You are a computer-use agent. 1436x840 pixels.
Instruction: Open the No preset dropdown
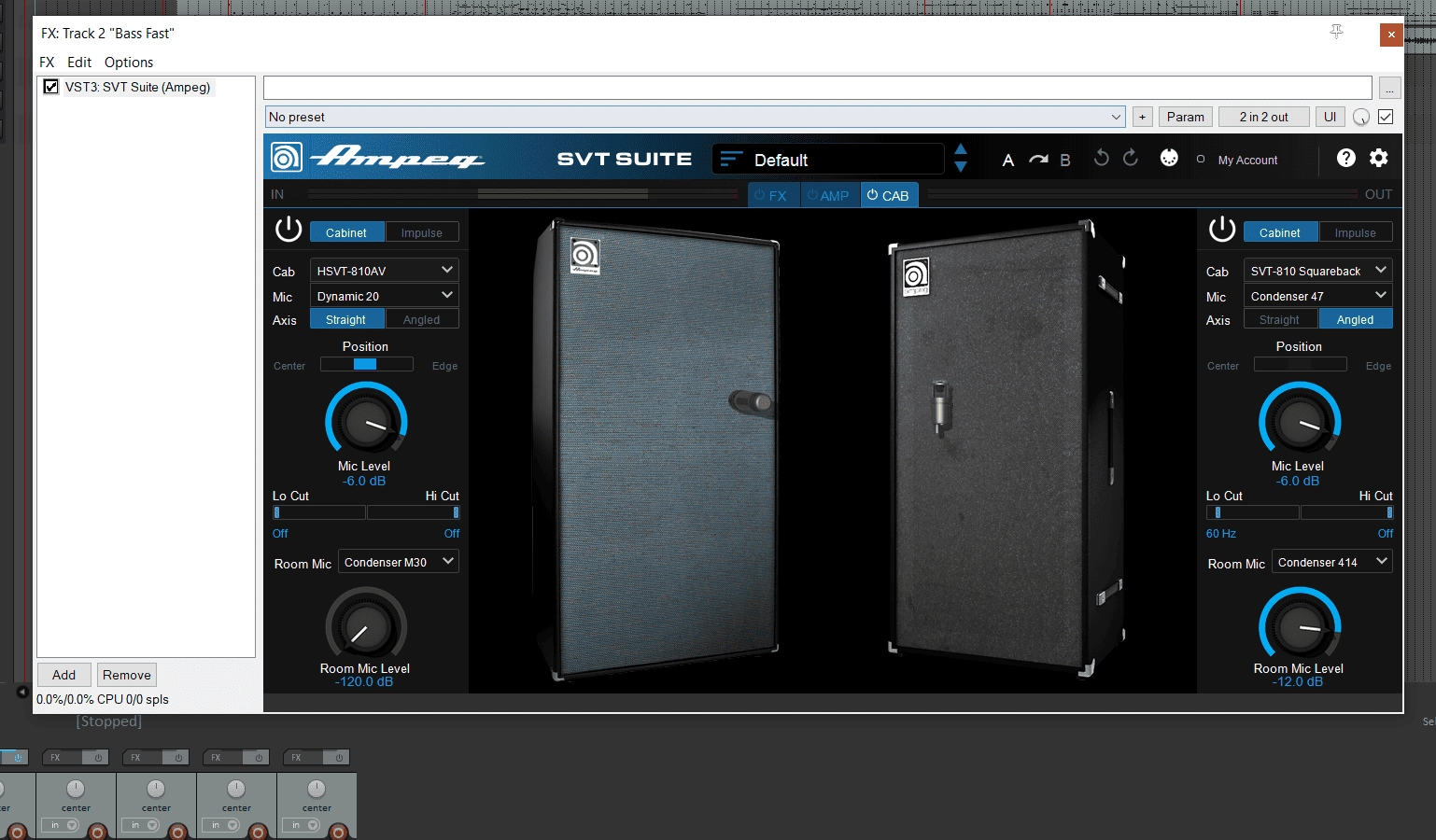click(x=696, y=117)
